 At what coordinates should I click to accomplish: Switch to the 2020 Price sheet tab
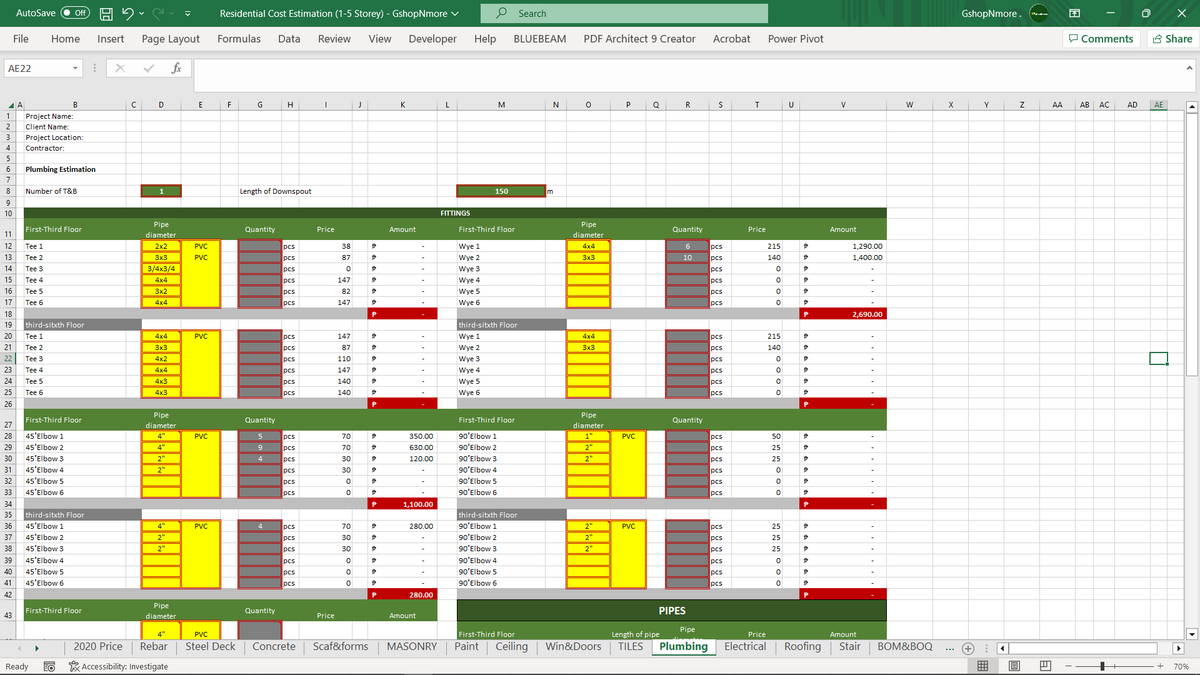tap(99, 647)
